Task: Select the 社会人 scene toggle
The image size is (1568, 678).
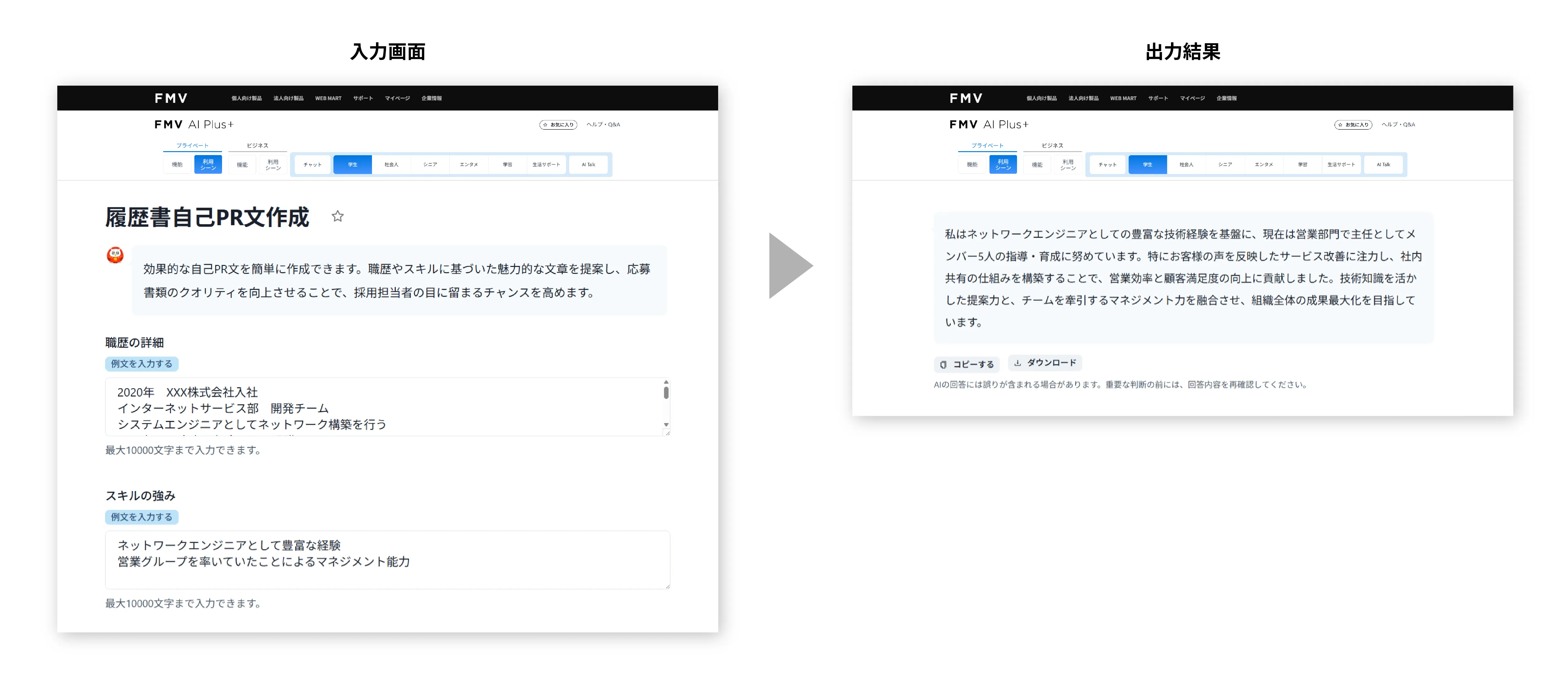Action: (x=391, y=164)
